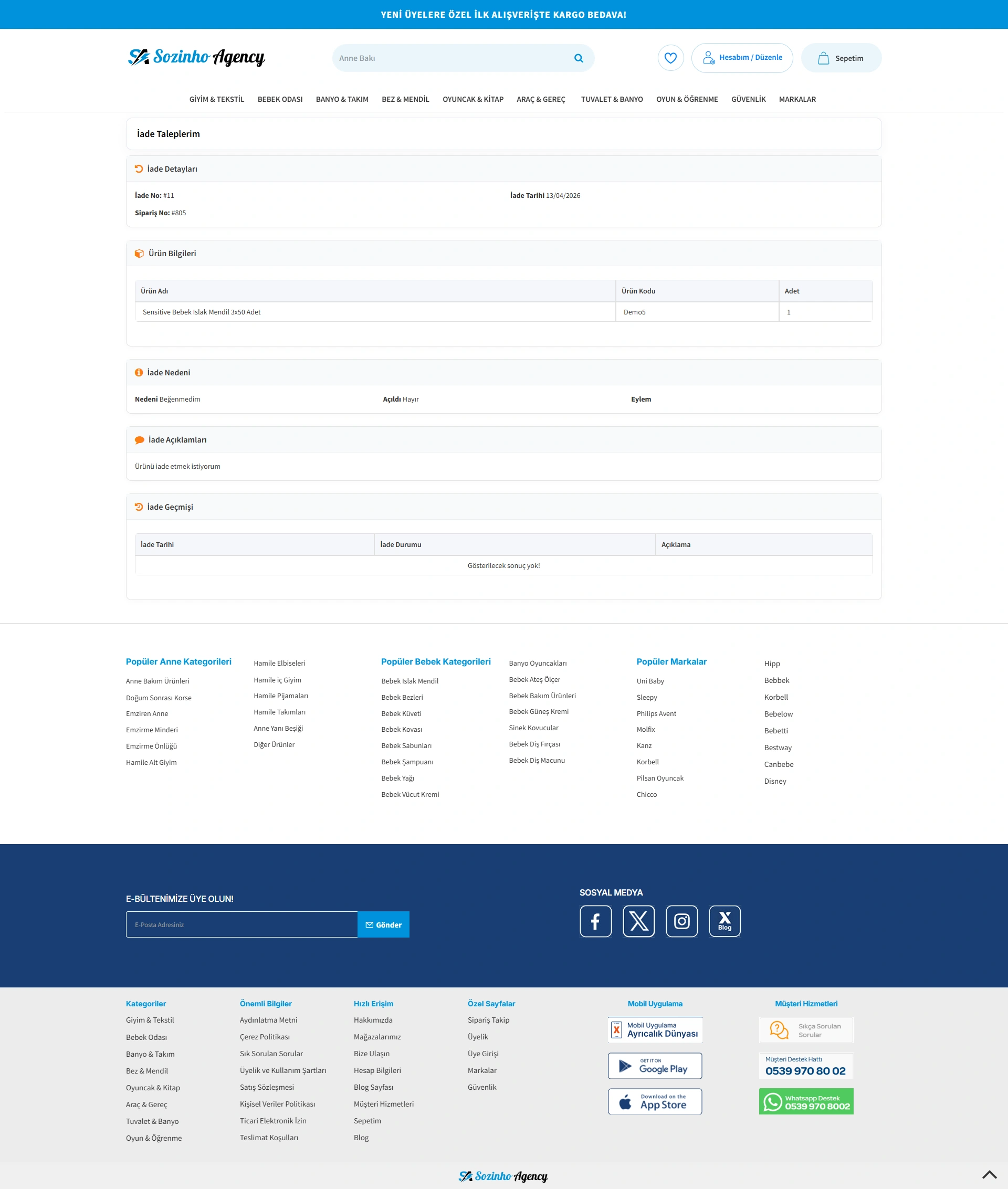Open the Instagram social icon
Viewport: 1008px width, 1189px height.
coord(681,921)
